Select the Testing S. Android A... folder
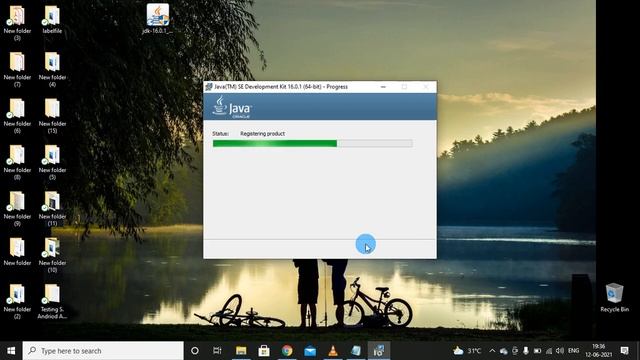The height and width of the screenshot is (360, 640). pyautogui.click(x=52, y=302)
